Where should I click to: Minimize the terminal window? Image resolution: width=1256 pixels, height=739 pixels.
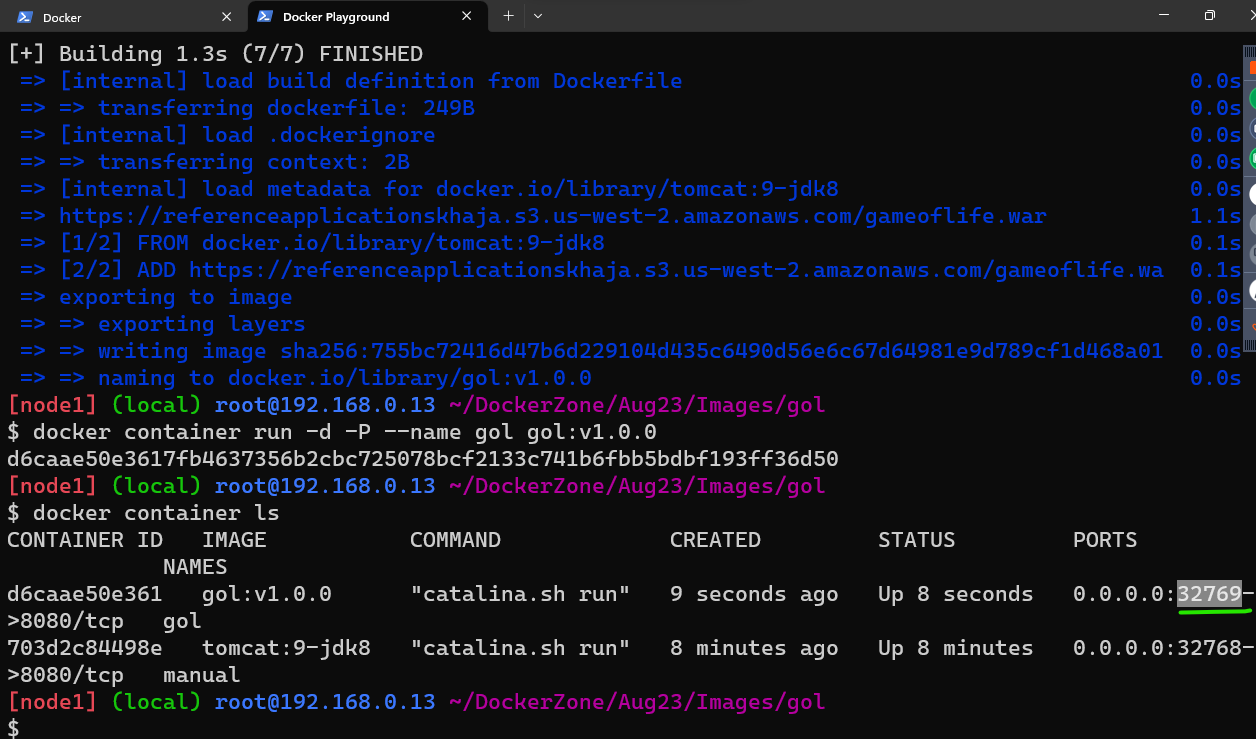1164,17
